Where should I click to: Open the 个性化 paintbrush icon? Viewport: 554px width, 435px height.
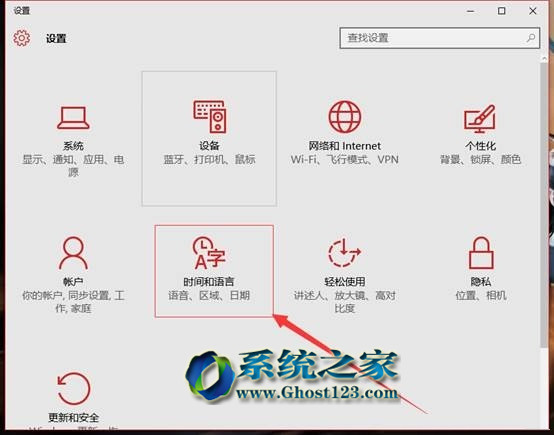pos(480,118)
